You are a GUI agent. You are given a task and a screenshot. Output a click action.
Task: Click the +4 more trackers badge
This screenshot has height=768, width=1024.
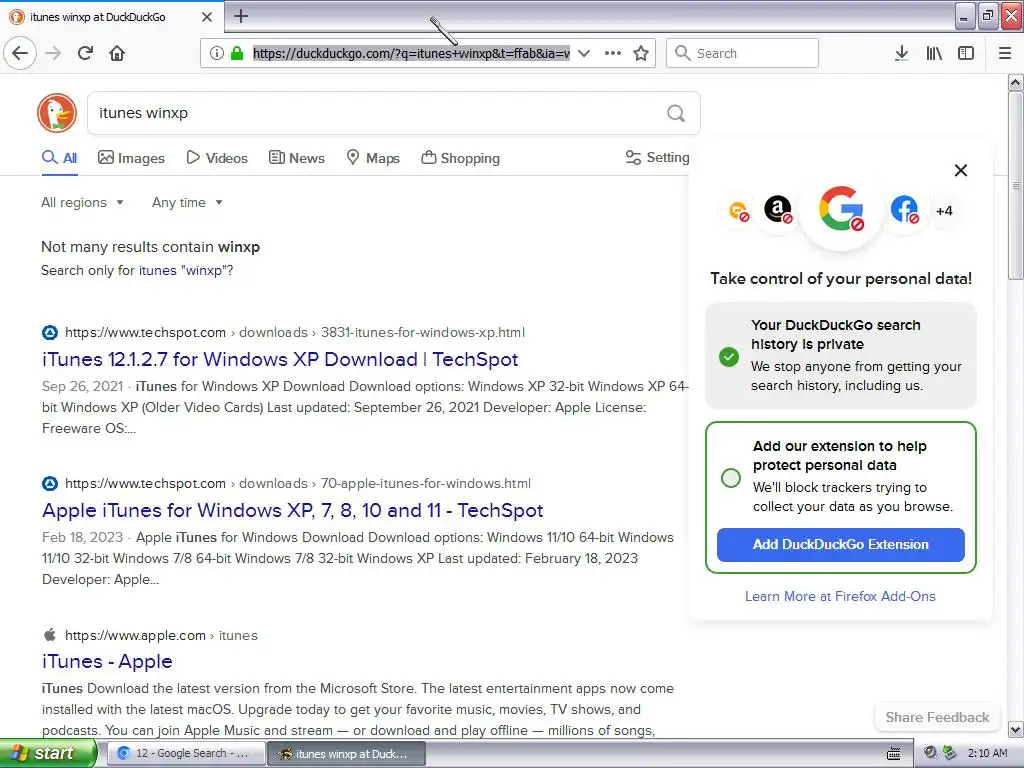(x=944, y=211)
